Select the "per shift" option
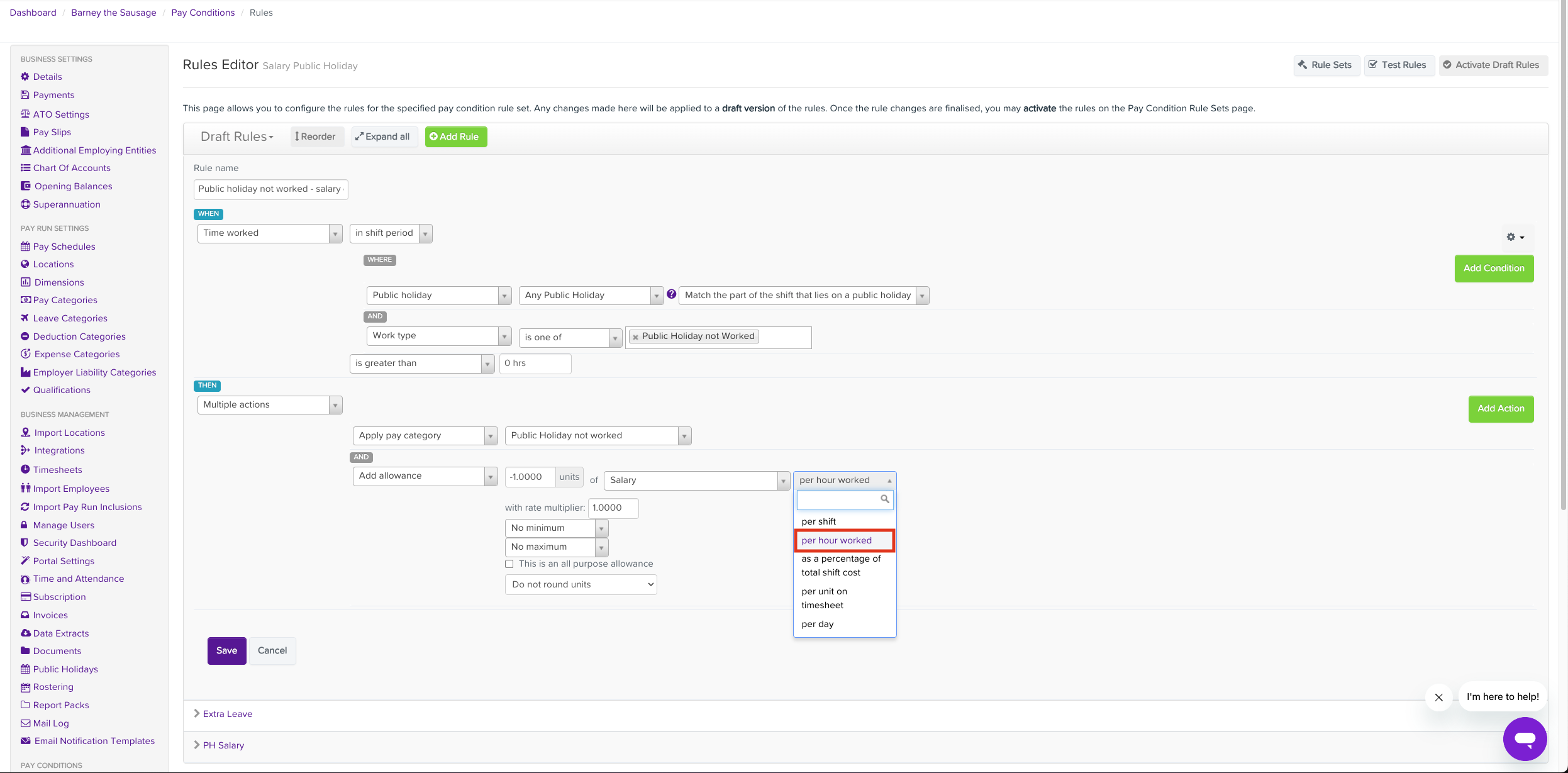1568x773 pixels. (x=818, y=521)
